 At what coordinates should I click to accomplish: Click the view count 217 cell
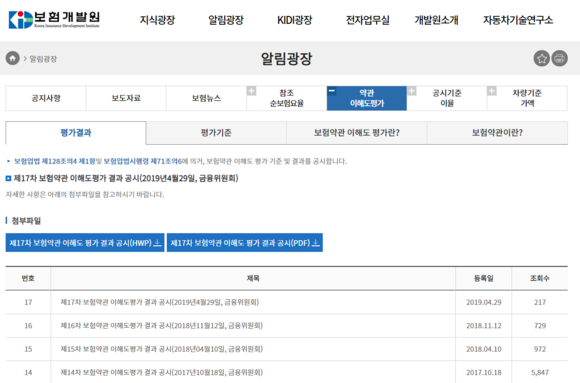pos(540,302)
